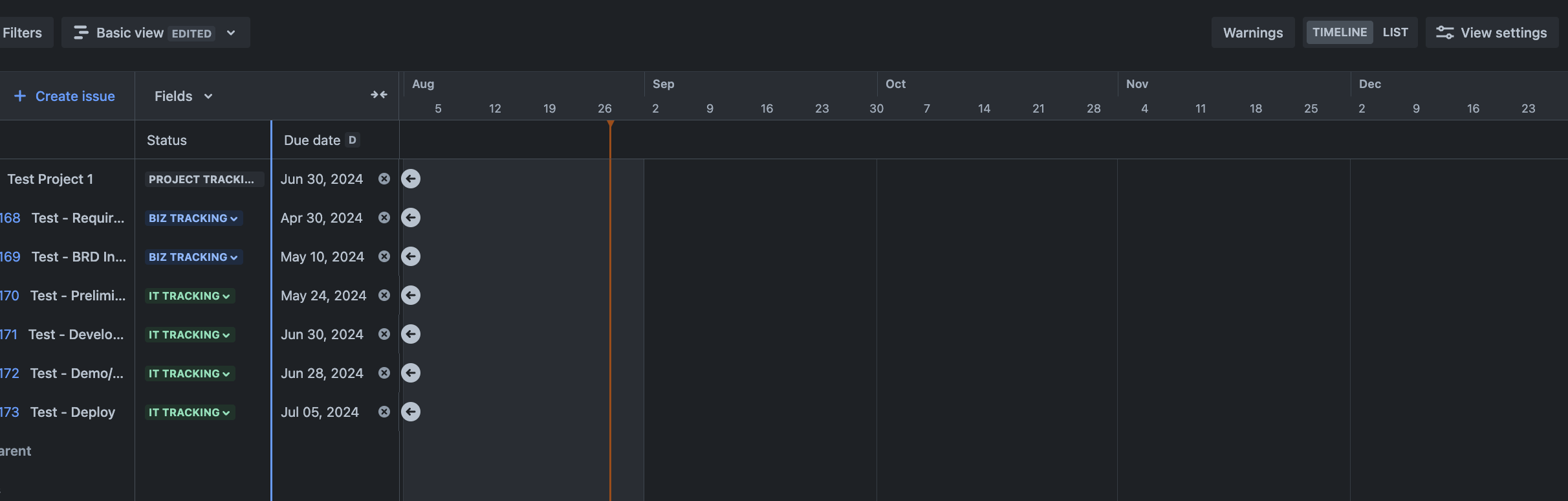The width and height of the screenshot is (1568, 501).
Task: Clear due date Apr 30, 2024
Action: coord(384,217)
